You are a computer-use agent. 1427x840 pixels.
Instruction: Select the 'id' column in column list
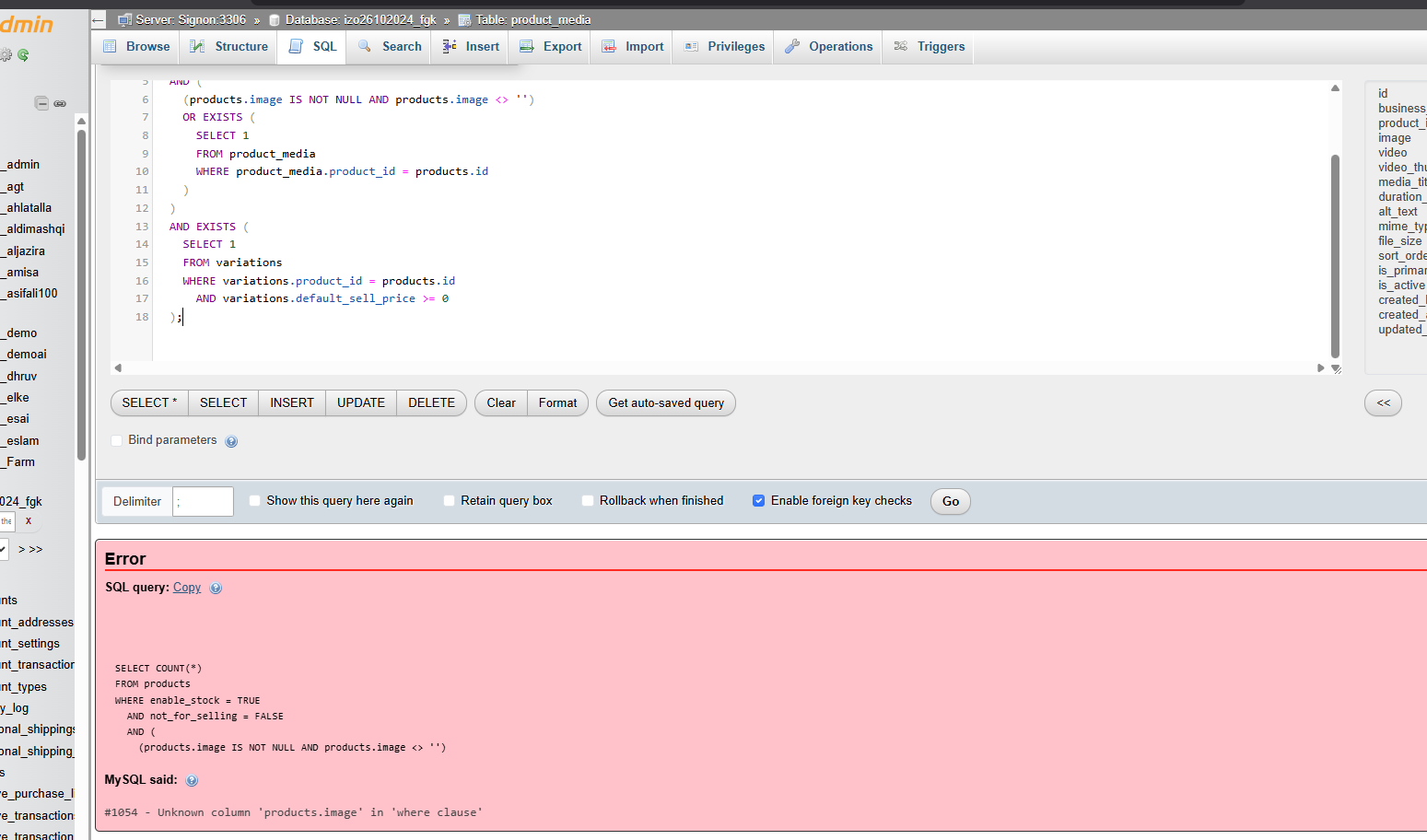tap(1383, 94)
